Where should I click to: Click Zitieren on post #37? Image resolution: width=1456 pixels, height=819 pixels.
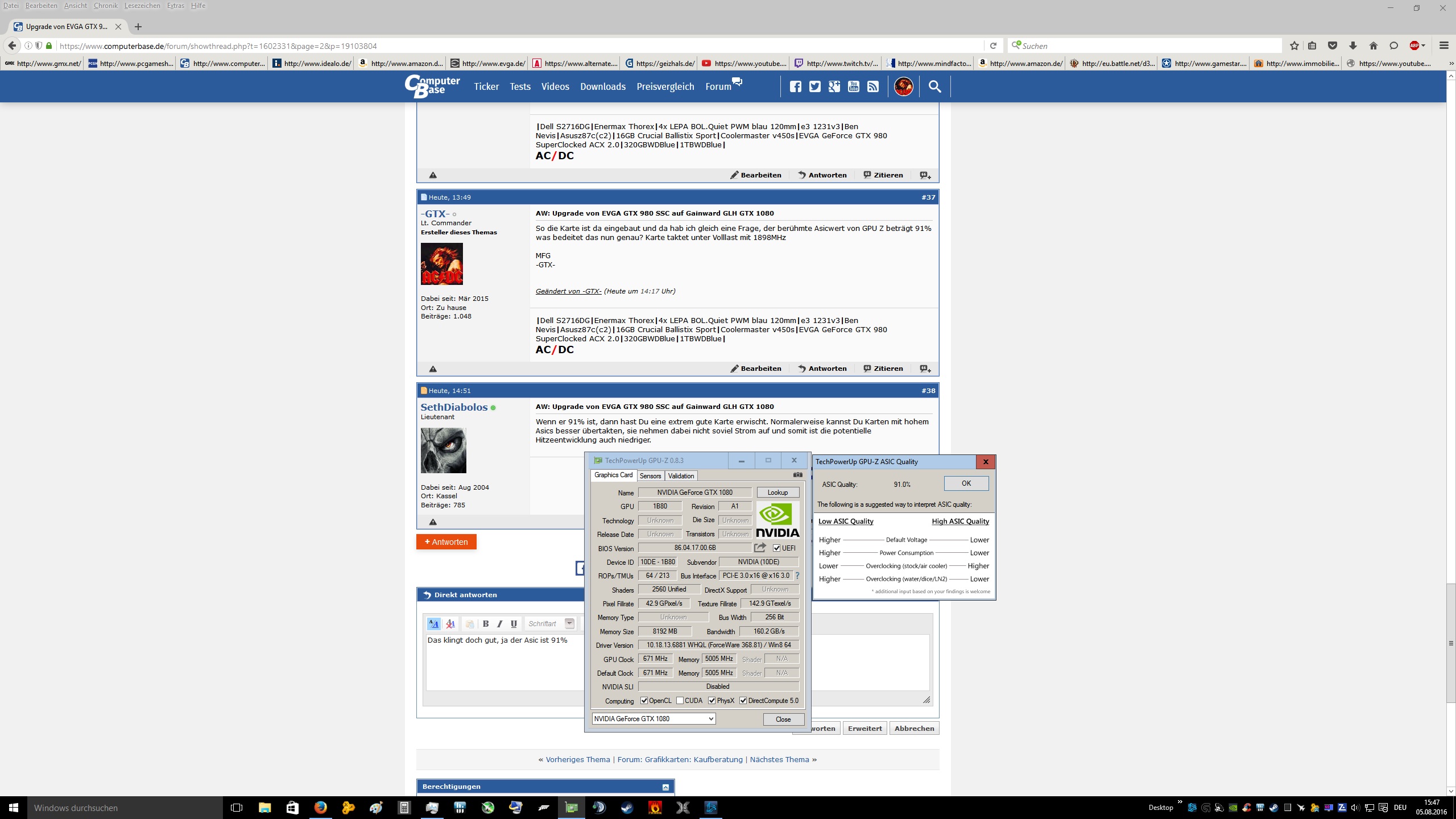click(x=883, y=369)
